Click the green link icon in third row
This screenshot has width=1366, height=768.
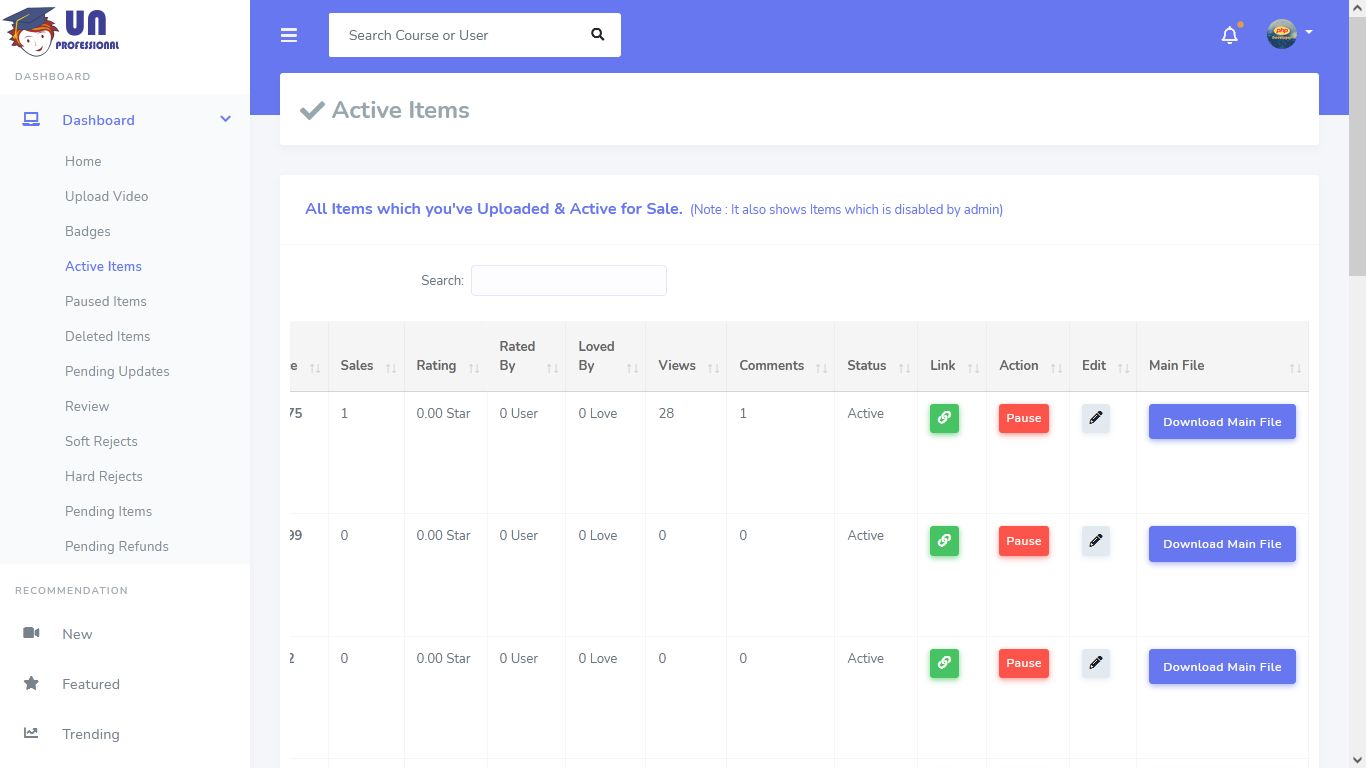tap(944, 663)
